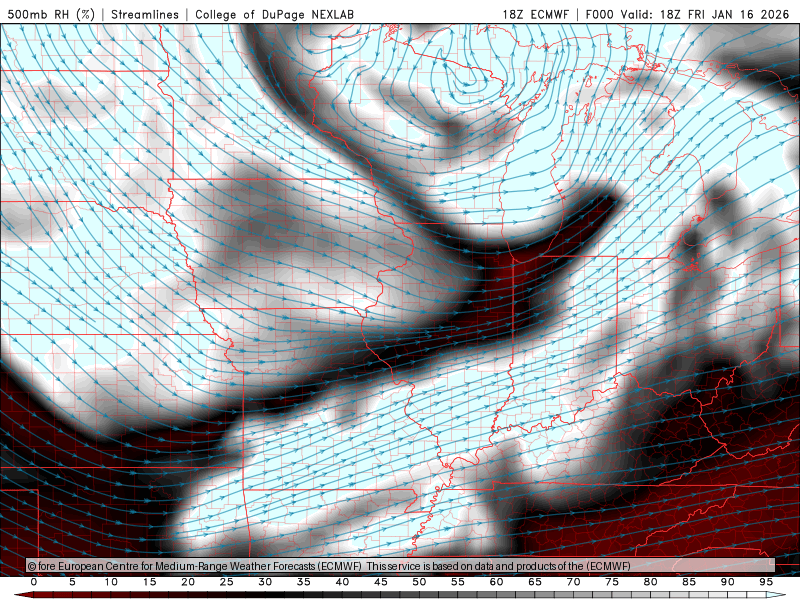
Task: Pick the "40" tick label on the legend
Action: point(342,582)
